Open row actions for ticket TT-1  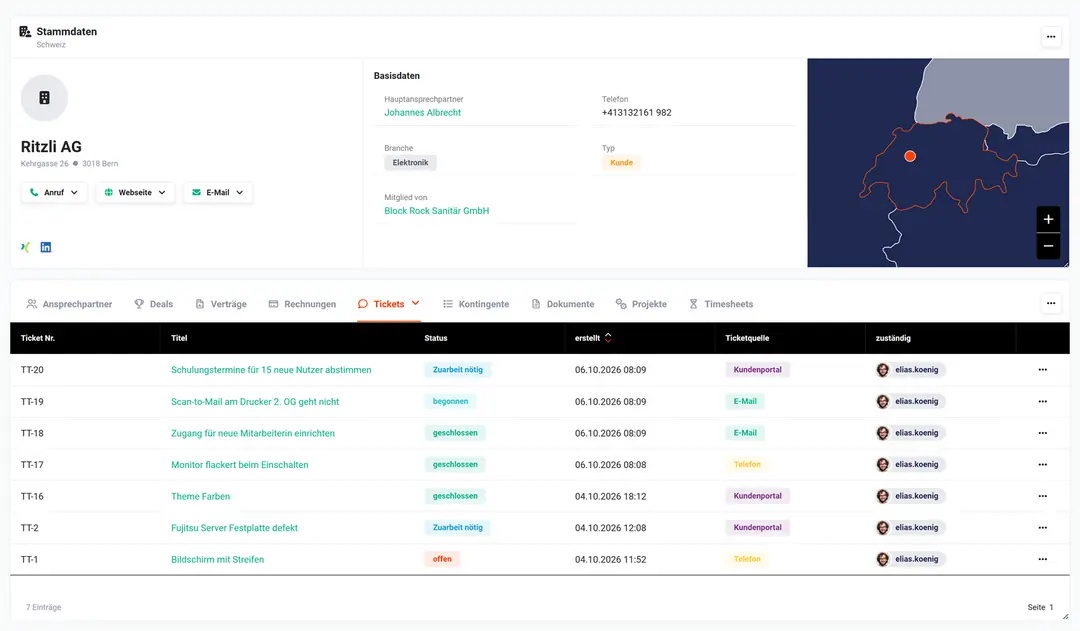1043,559
